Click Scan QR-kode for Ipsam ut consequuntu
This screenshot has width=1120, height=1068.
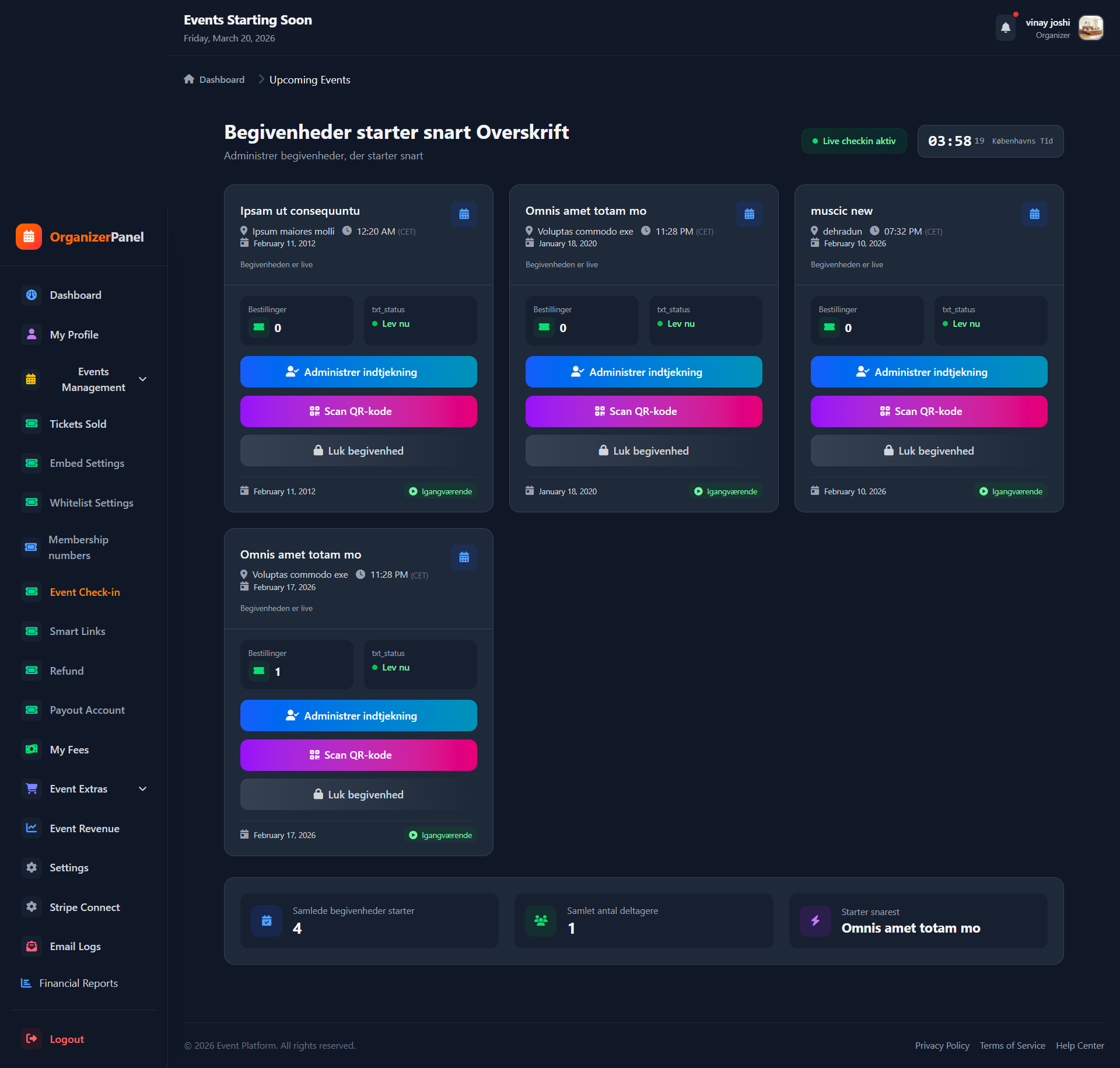click(359, 411)
